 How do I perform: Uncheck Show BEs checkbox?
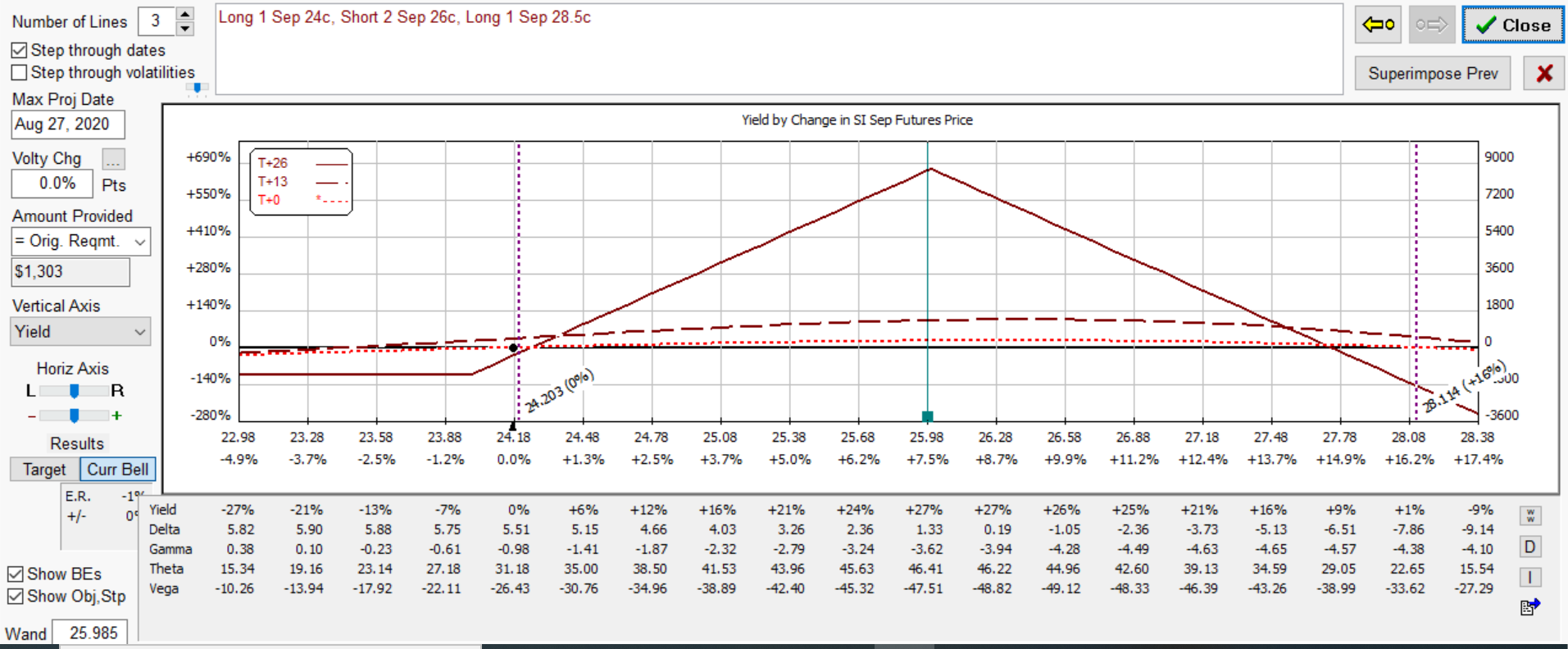point(15,574)
